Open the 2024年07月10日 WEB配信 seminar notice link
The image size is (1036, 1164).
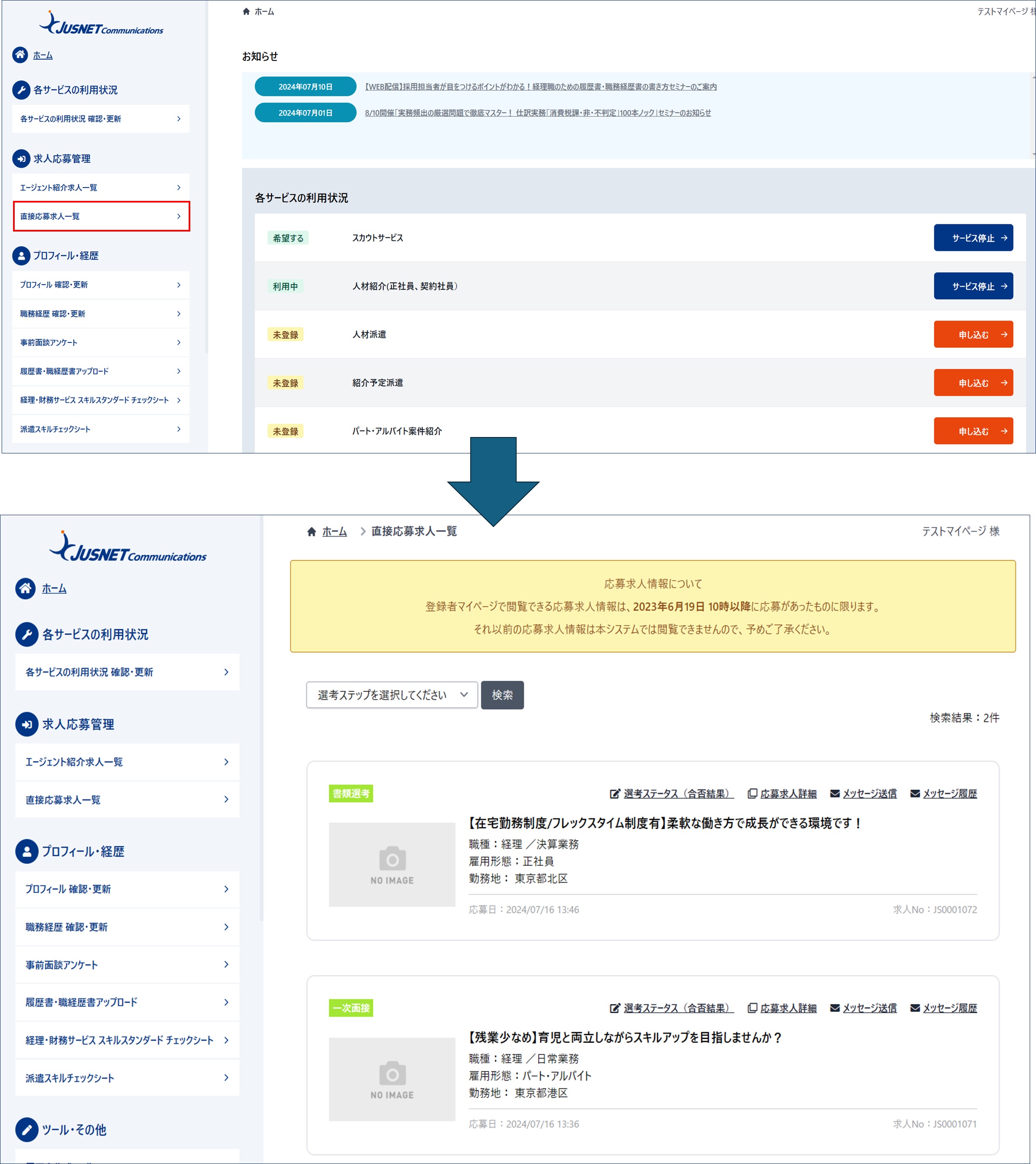(541, 87)
